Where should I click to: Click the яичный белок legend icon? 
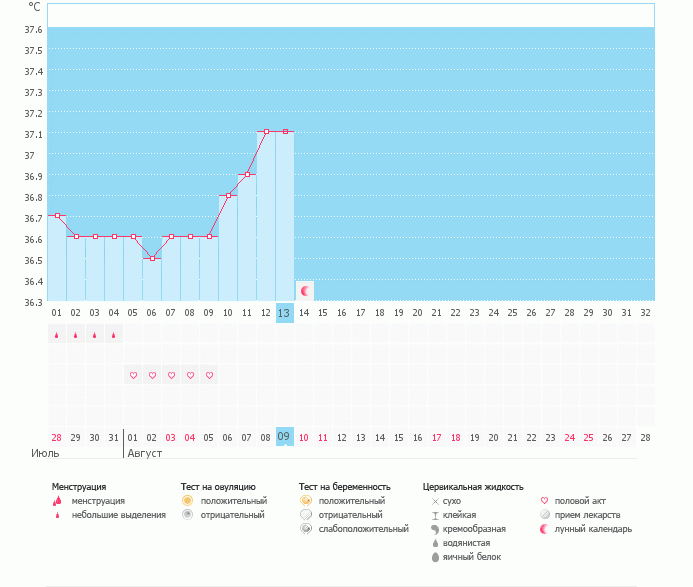pos(435,556)
